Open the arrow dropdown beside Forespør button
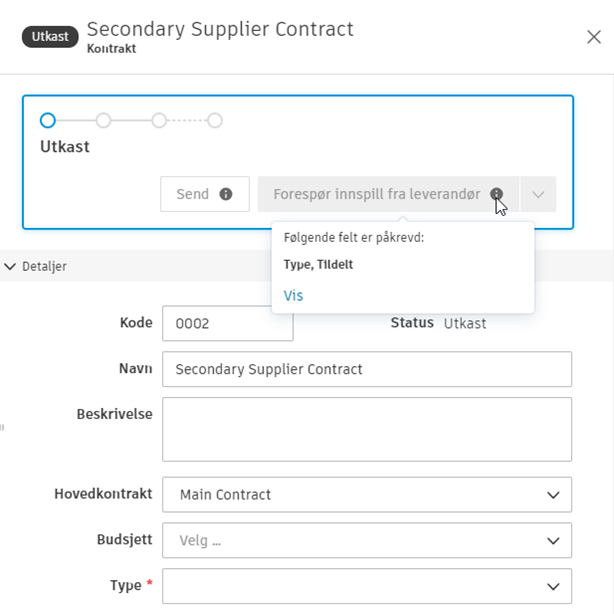Image resolution: width=614 pixels, height=614 pixels. point(538,194)
